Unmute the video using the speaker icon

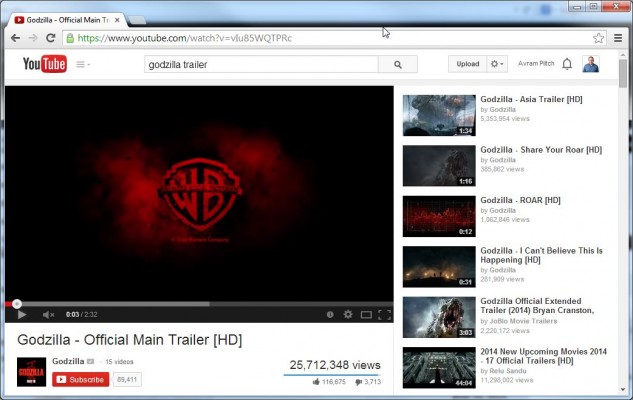click(x=47, y=315)
